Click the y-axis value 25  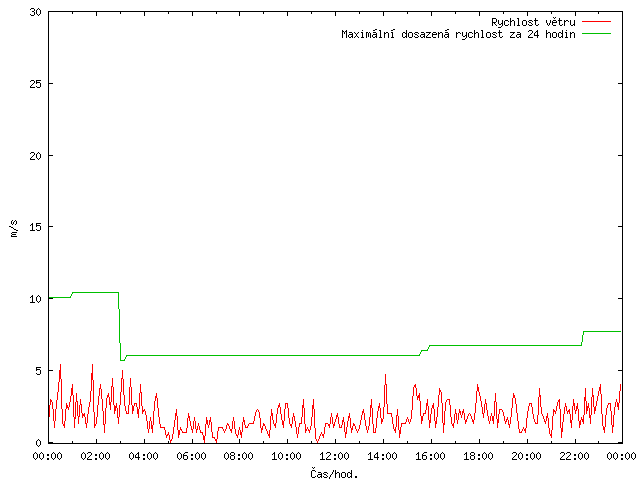[x=36, y=84]
